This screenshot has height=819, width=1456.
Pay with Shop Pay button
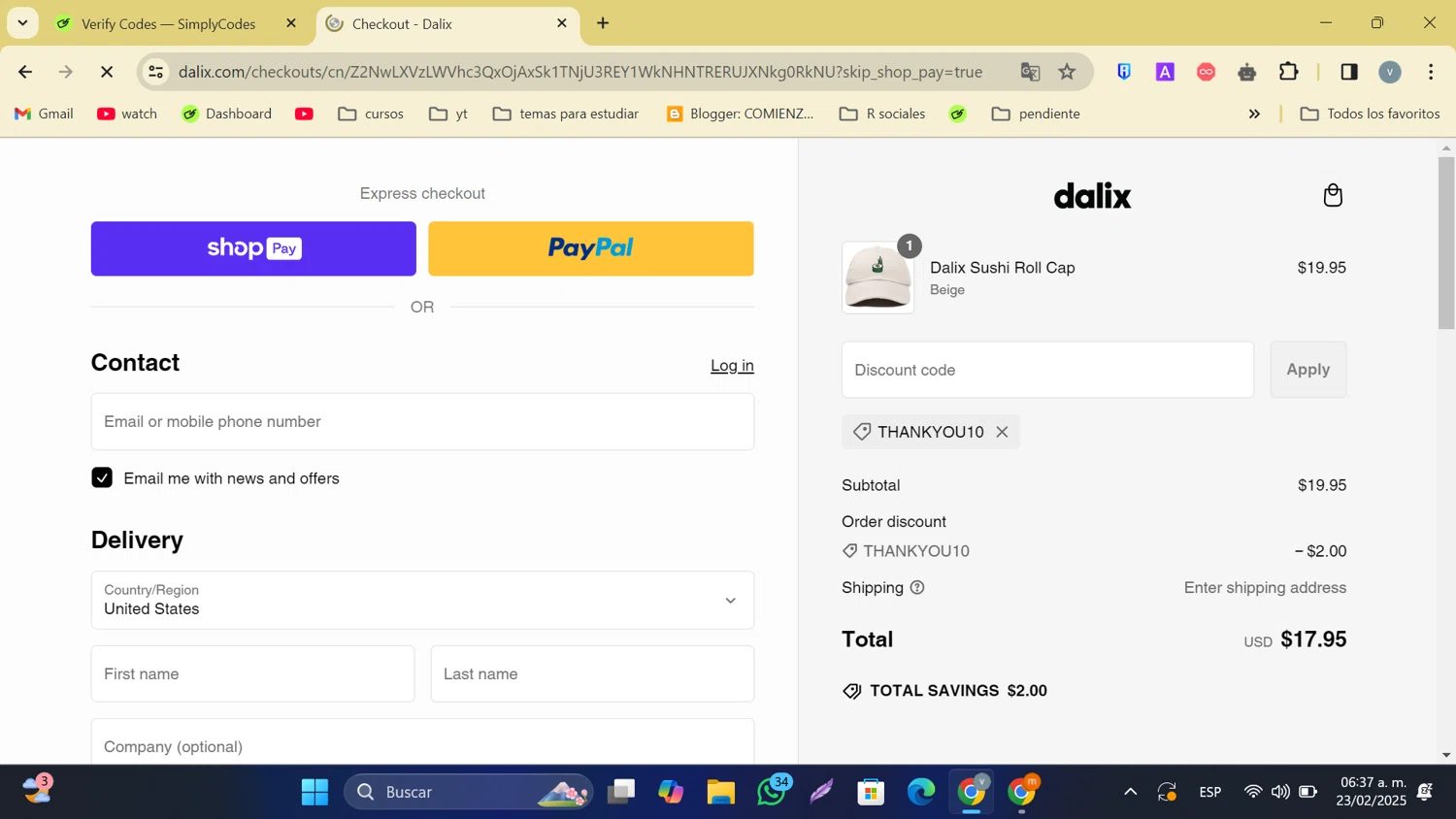[253, 248]
